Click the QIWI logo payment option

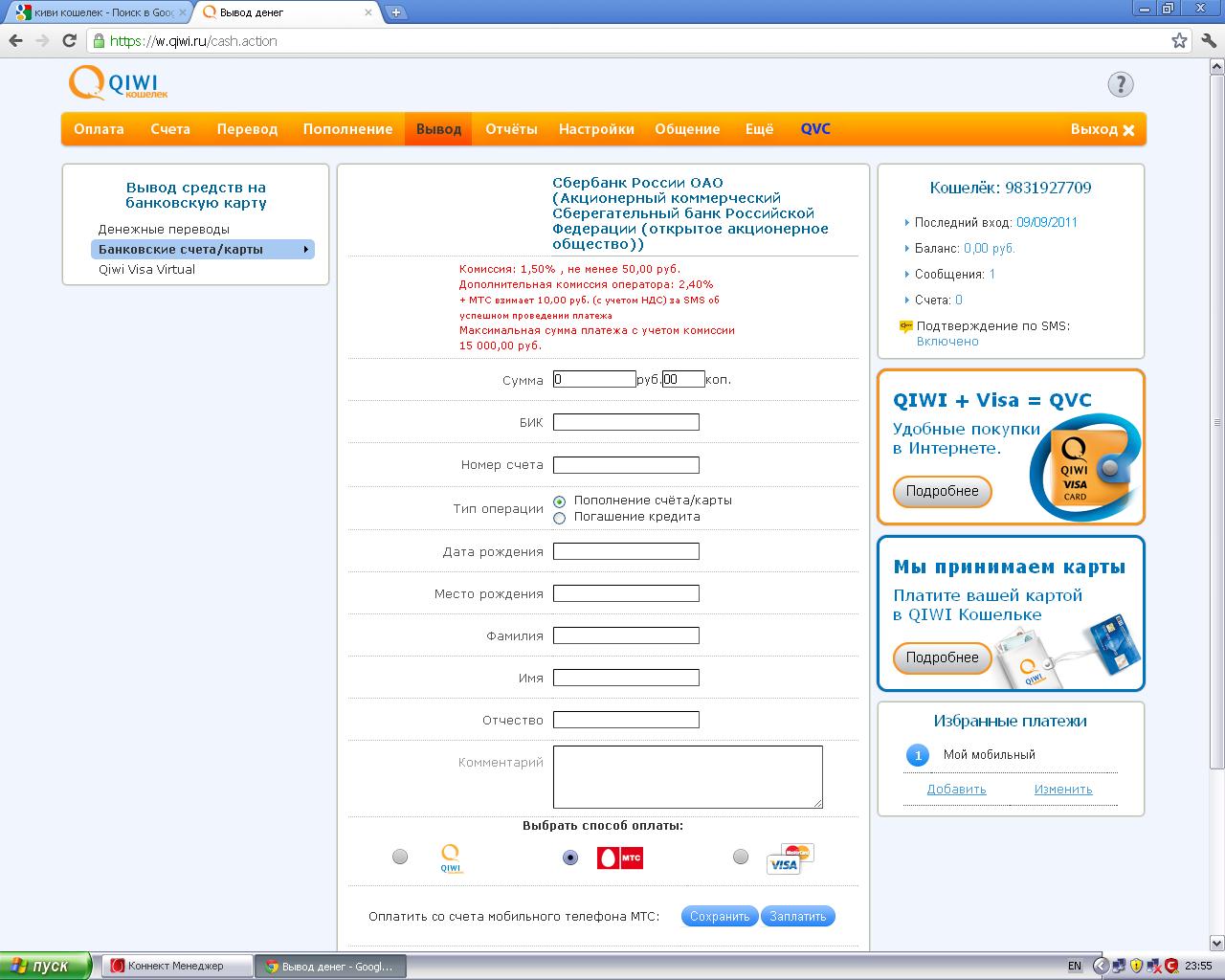coord(451,857)
